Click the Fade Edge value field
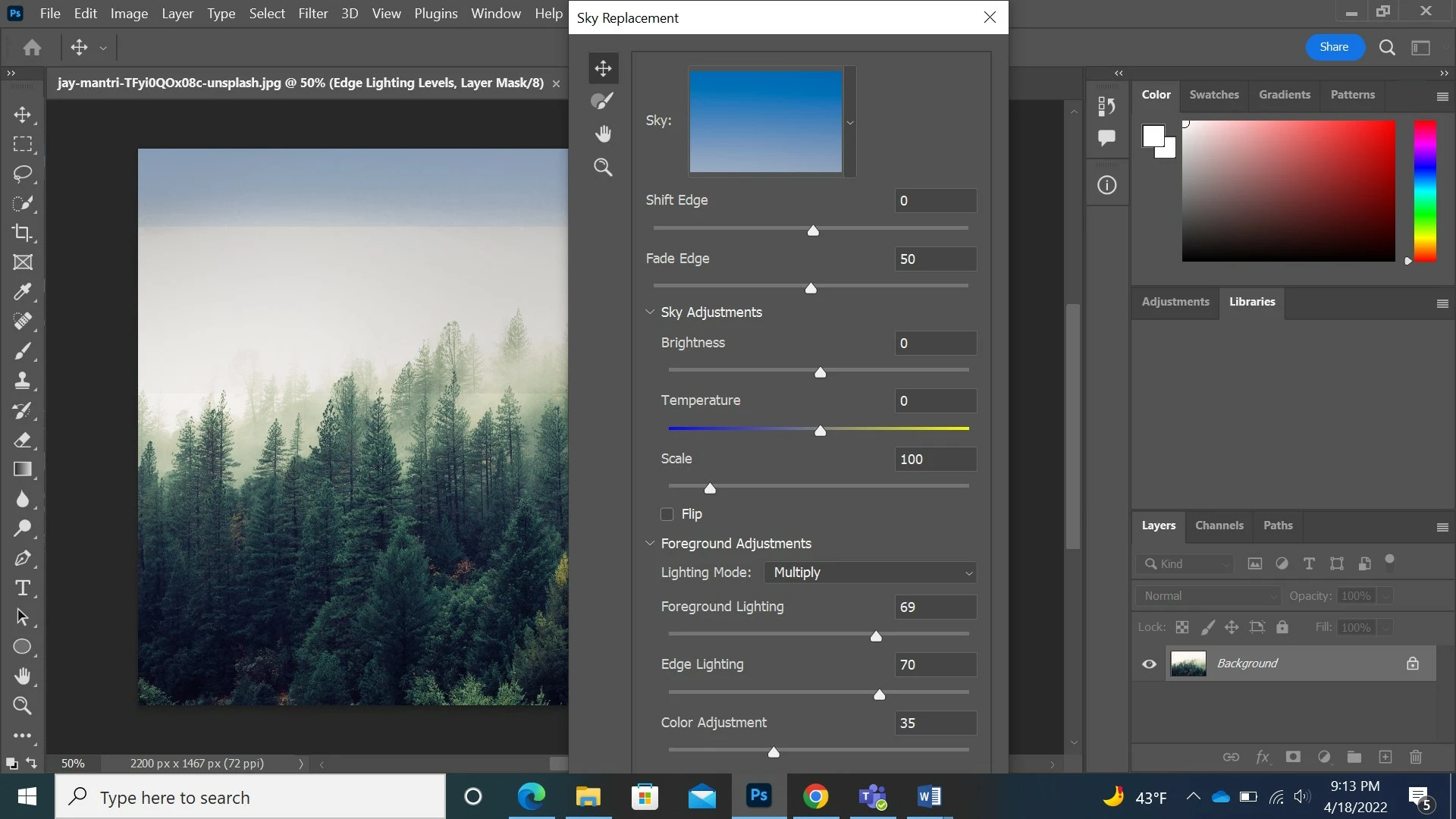 935,259
